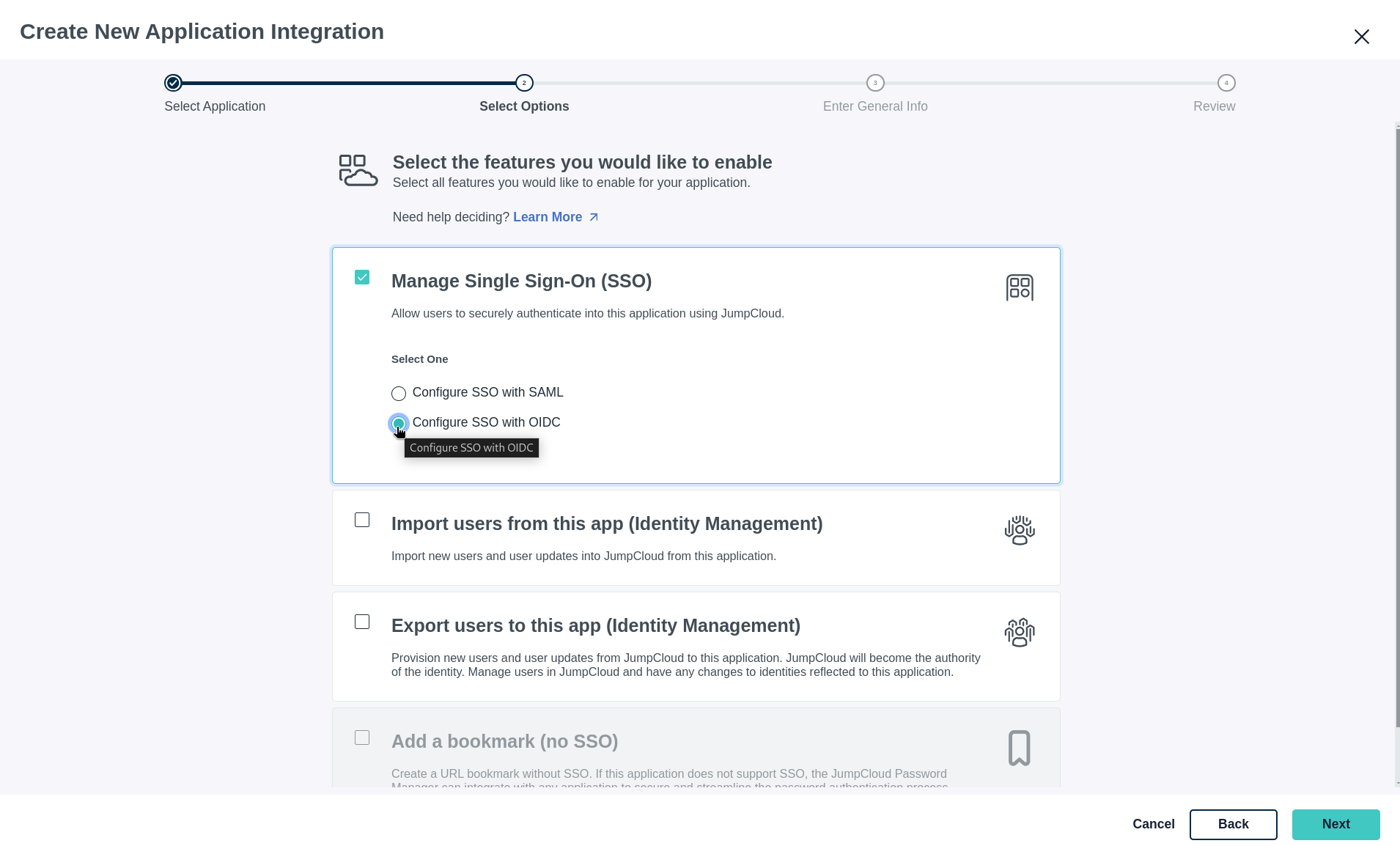Viewport: 1400px width, 846px height.
Task: Click the Cancel button
Action: point(1153,824)
